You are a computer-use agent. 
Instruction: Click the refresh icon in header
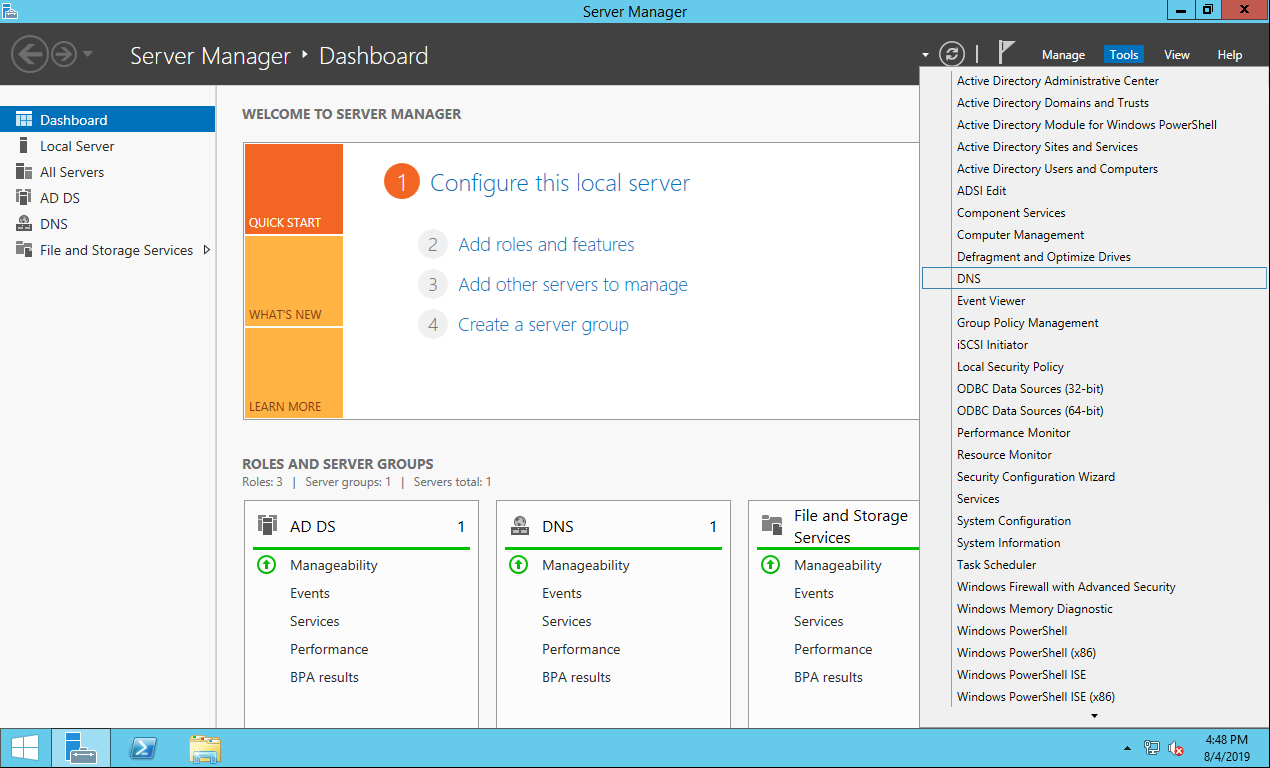point(953,54)
